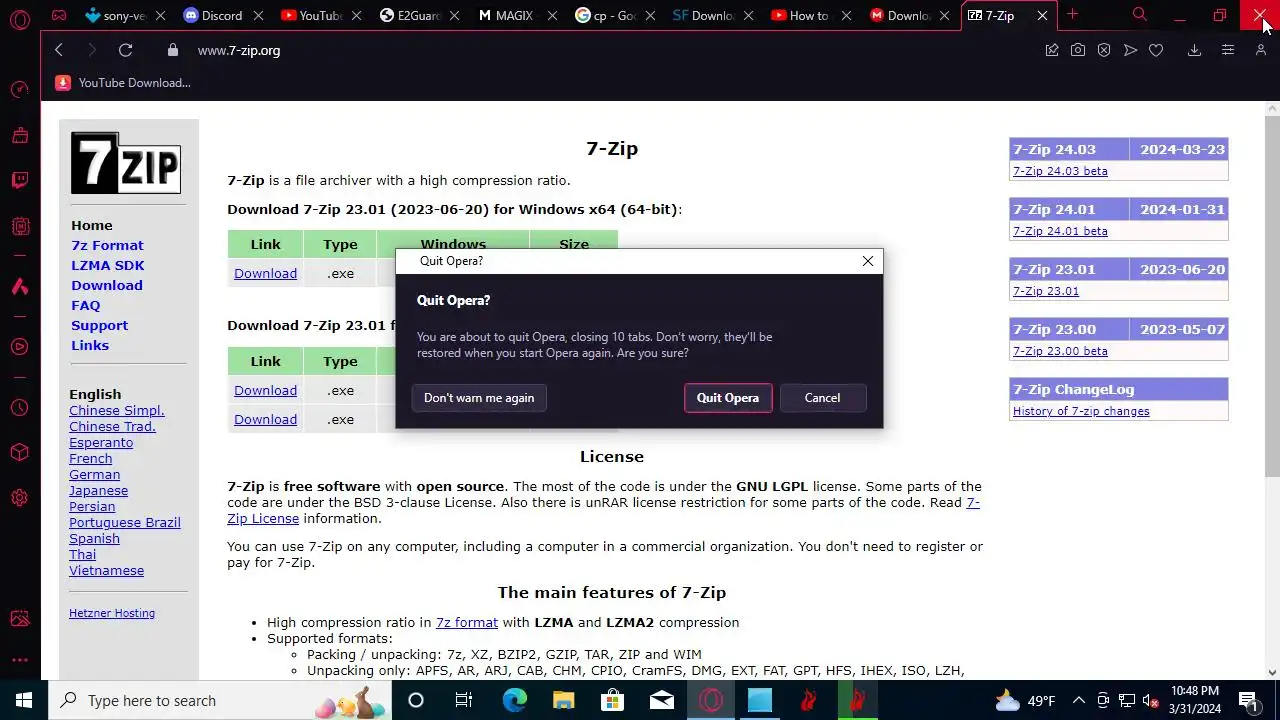Open Windows Start menu
Screen dimensions: 1280x720
tap(24, 700)
